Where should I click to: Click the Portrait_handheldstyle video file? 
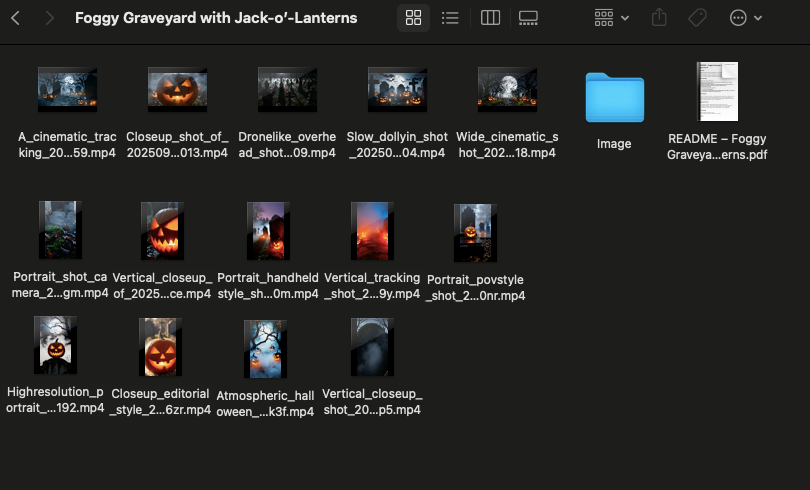pos(268,231)
